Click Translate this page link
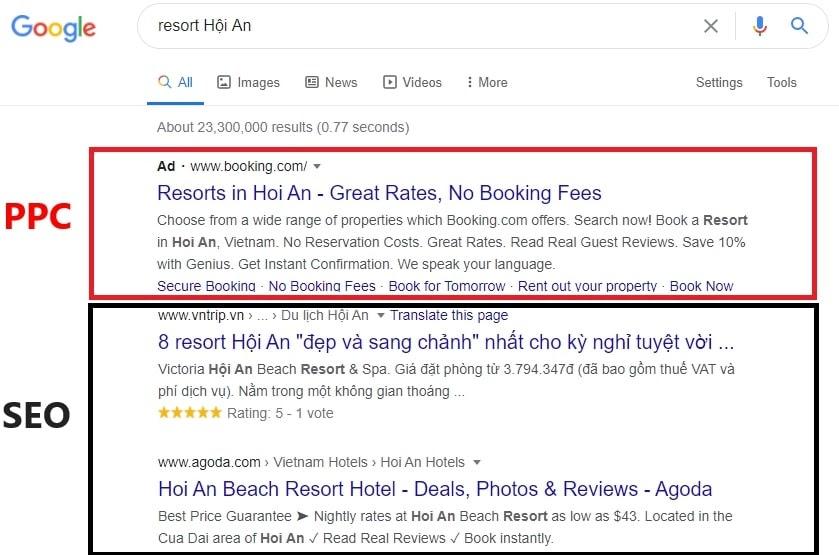839x555 pixels. 449,315
